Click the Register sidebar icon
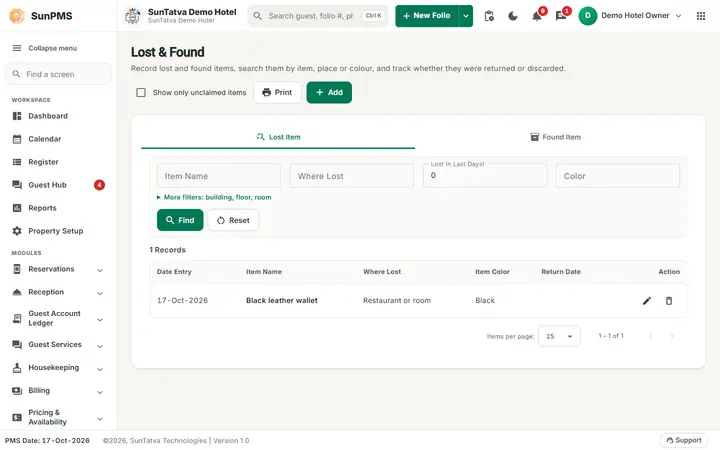Viewport: 720px width, 450px height. click(x=17, y=162)
